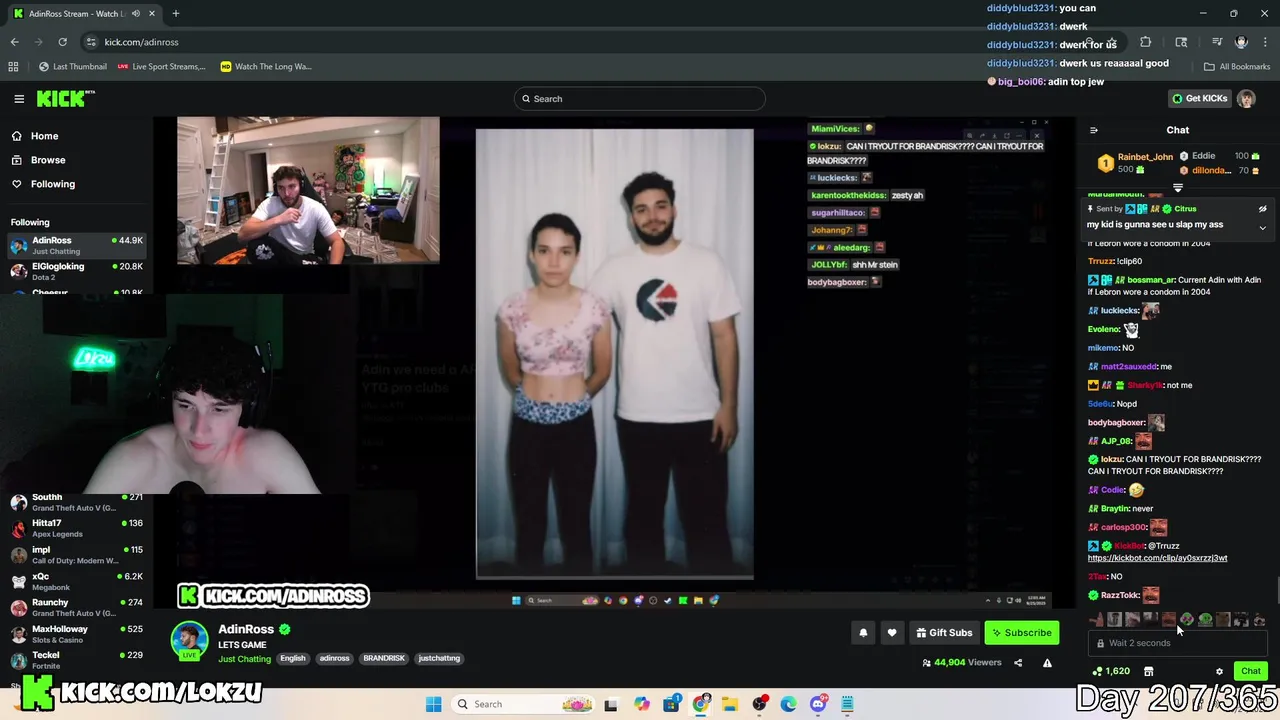Expand the pinned message chevron

1262,227
